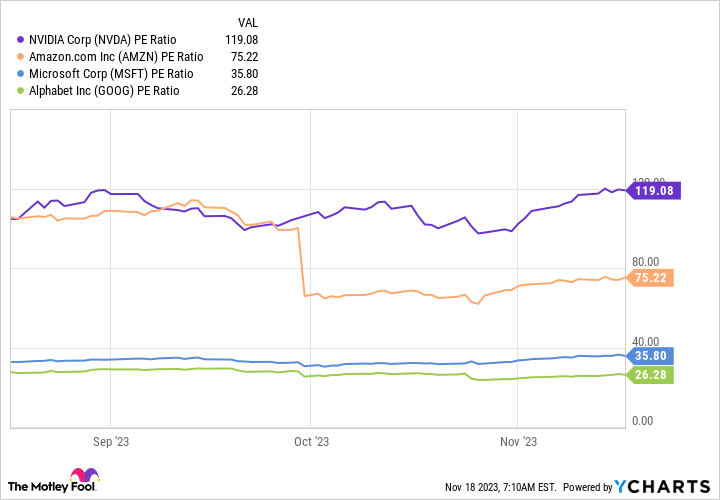The image size is (720, 500).
Task: Click the NVIDIA Corp (NVDA) PE Ratio label
Action: (x=119, y=41)
